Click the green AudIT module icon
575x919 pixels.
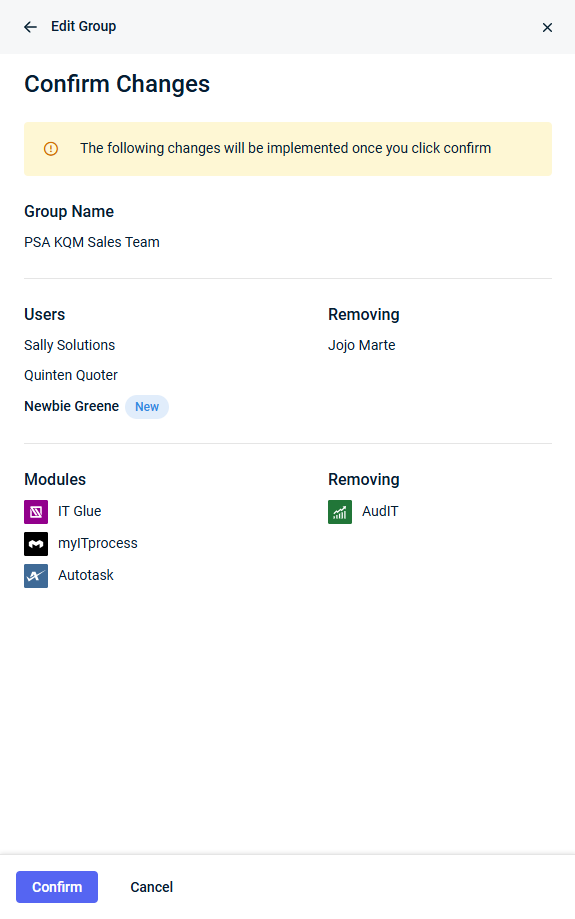point(340,512)
